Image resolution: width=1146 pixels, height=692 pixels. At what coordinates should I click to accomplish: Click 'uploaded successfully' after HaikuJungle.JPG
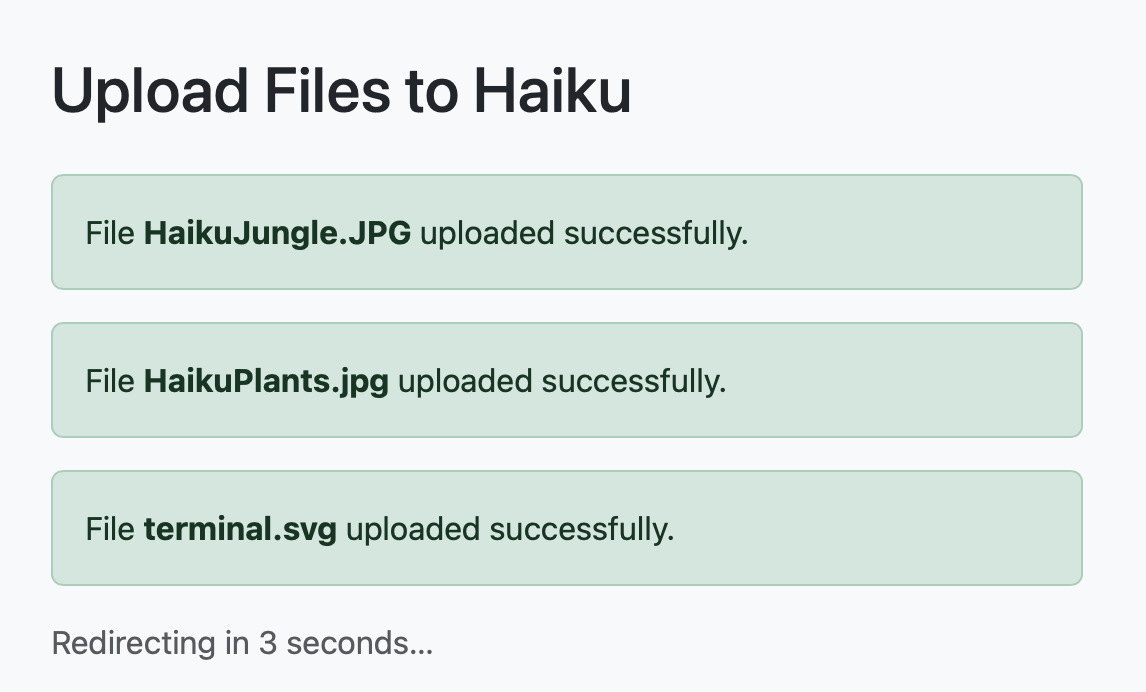point(584,234)
